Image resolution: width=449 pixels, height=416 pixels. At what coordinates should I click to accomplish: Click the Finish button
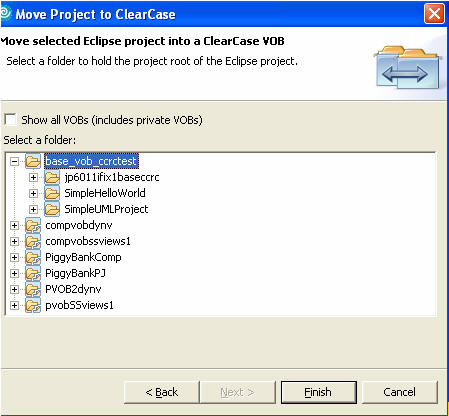click(x=319, y=392)
